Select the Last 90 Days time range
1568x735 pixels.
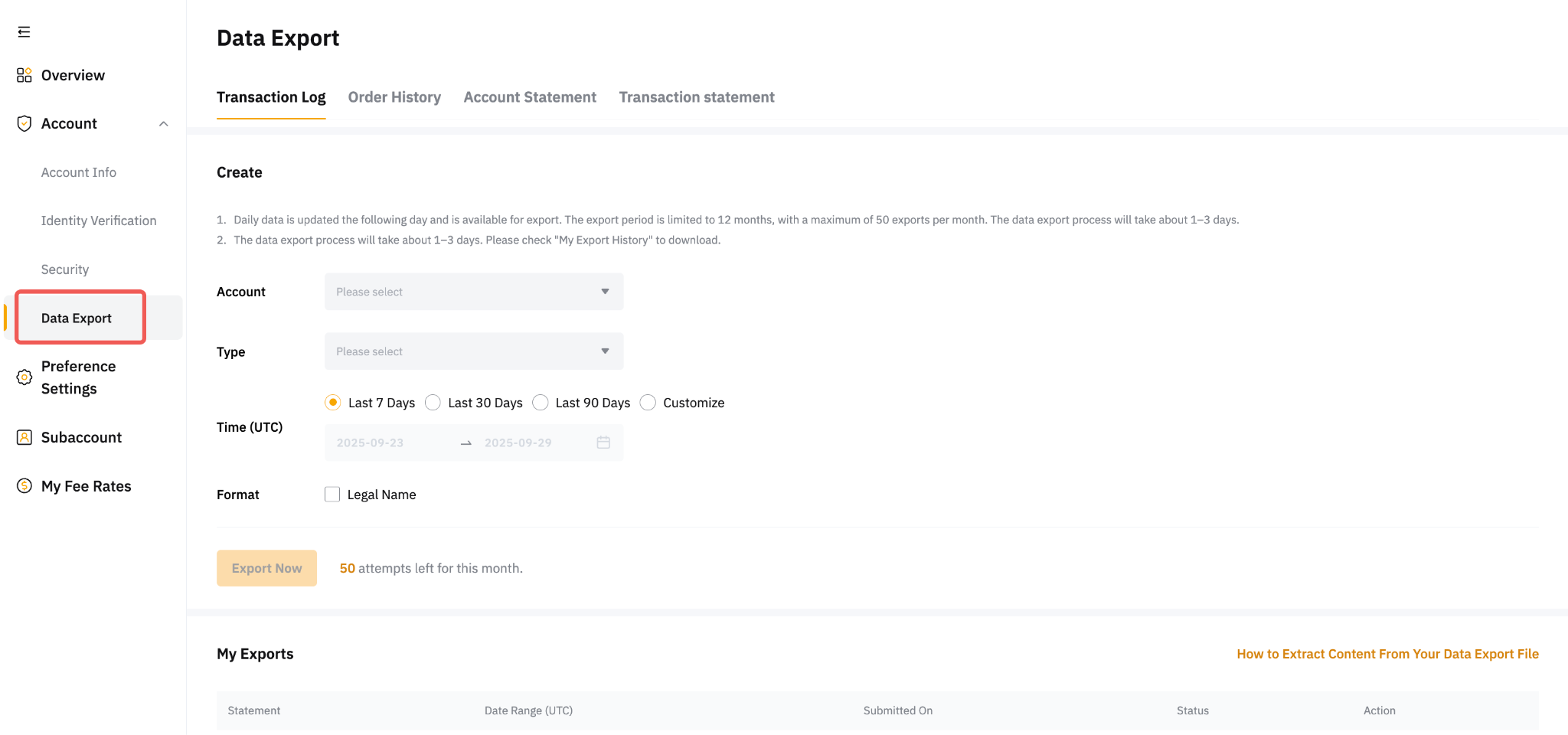click(541, 403)
